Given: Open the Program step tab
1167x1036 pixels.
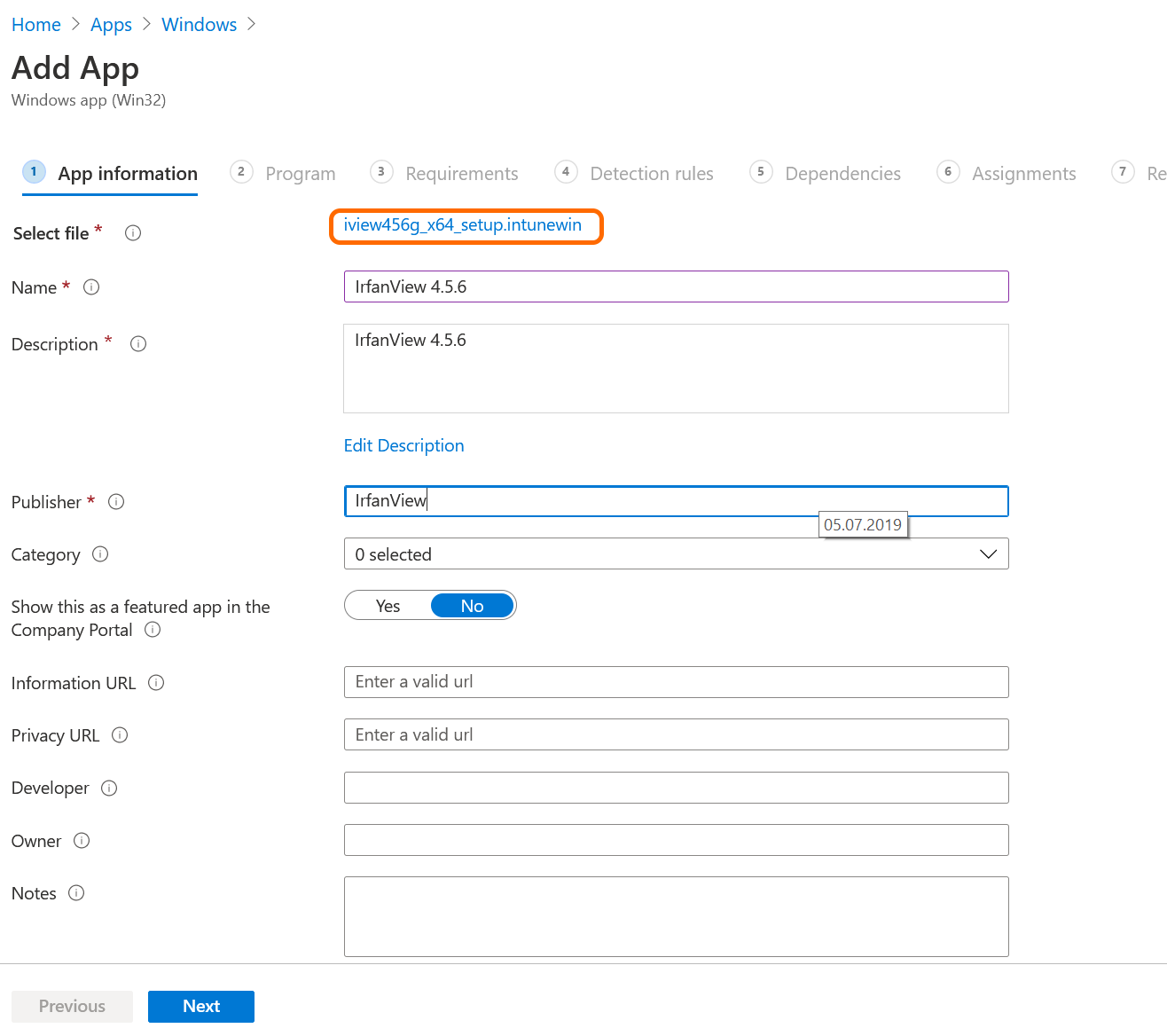Looking at the screenshot, I should pyautogui.click(x=300, y=174).
